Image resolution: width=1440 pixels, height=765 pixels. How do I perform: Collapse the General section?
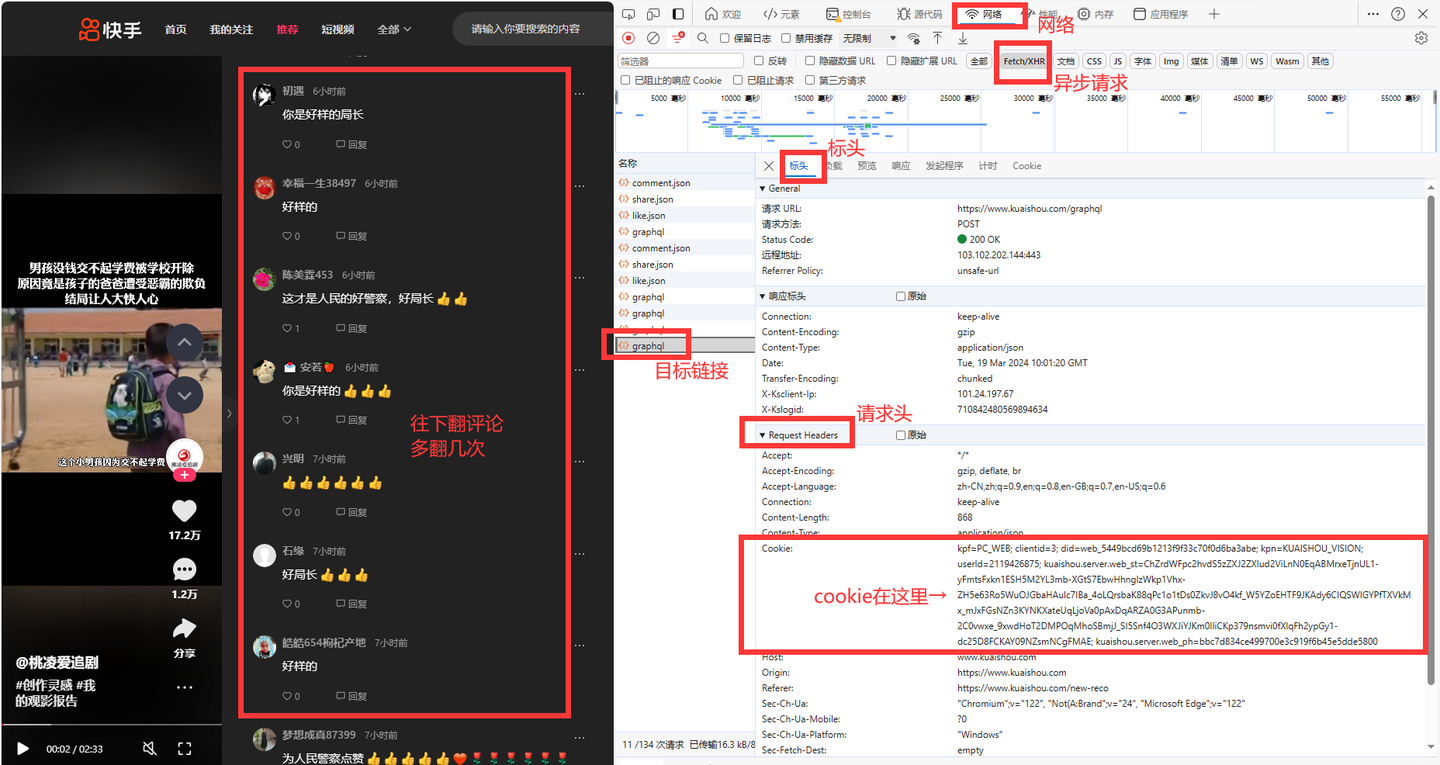click(763, 188)
